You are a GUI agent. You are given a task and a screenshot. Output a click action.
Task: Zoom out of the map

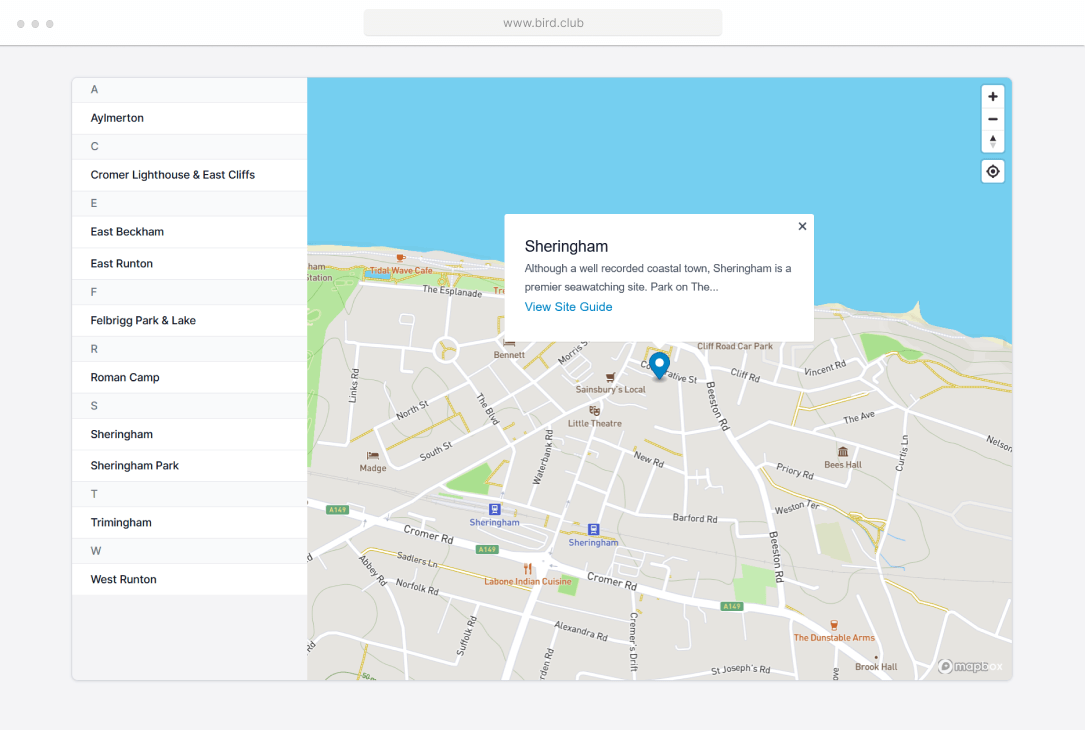[992, 119]
